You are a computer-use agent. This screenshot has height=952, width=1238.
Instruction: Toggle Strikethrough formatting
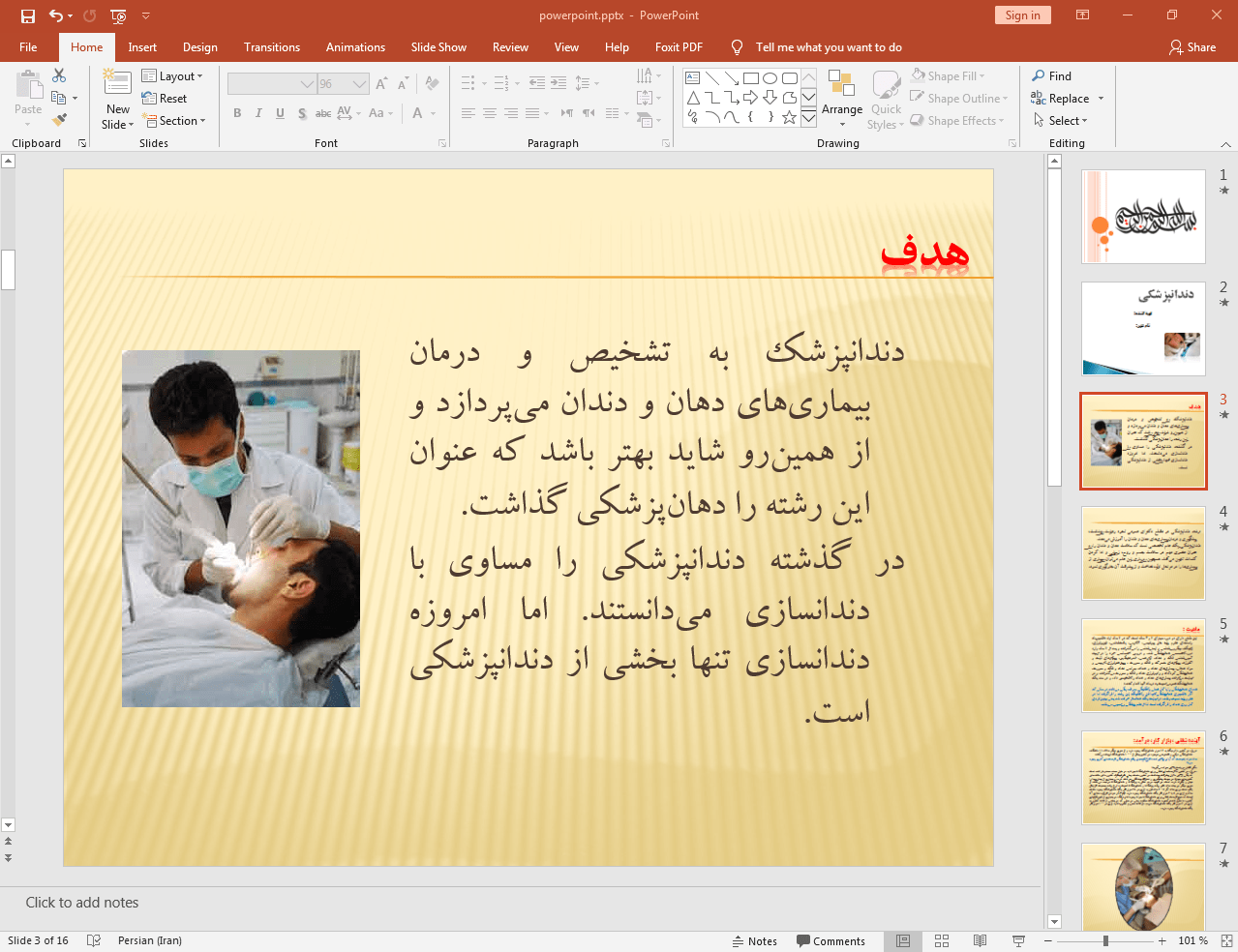click(x=323, y=113)
